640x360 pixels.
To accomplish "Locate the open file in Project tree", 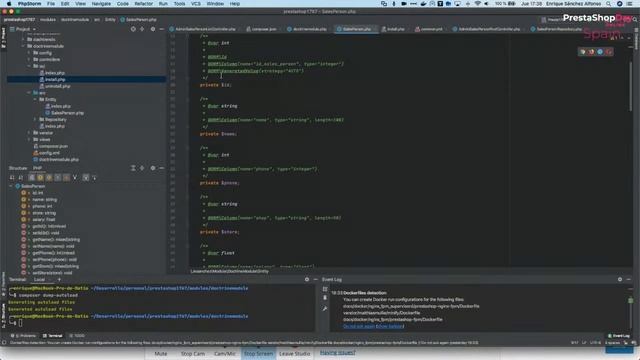I will pos(133,29).
